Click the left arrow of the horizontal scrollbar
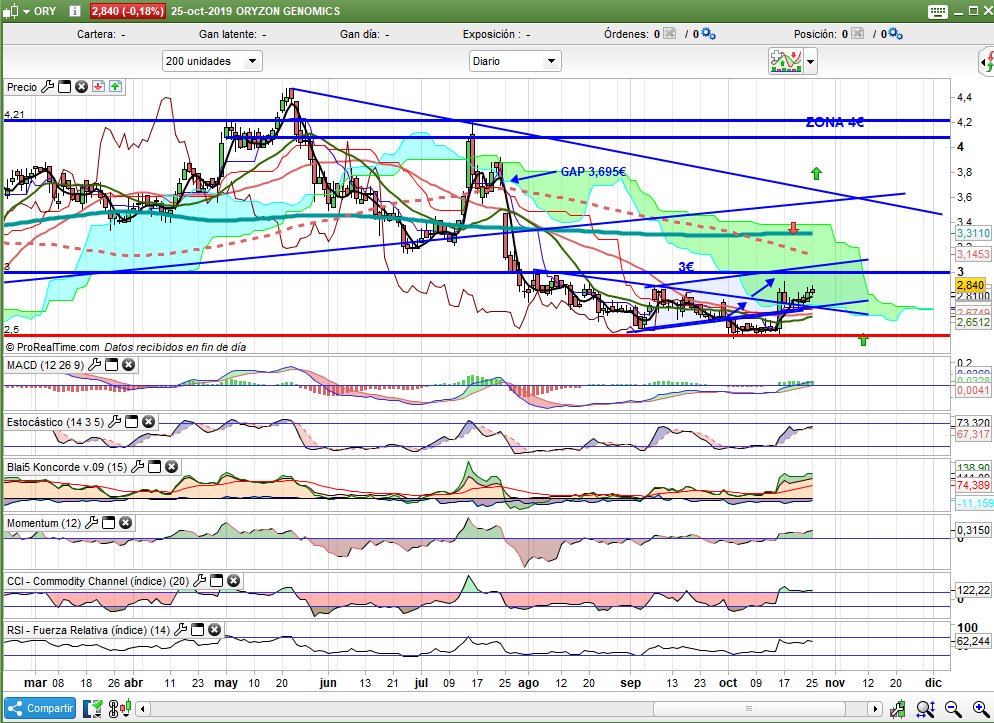The image size is (994, 723). pos(143,708)
